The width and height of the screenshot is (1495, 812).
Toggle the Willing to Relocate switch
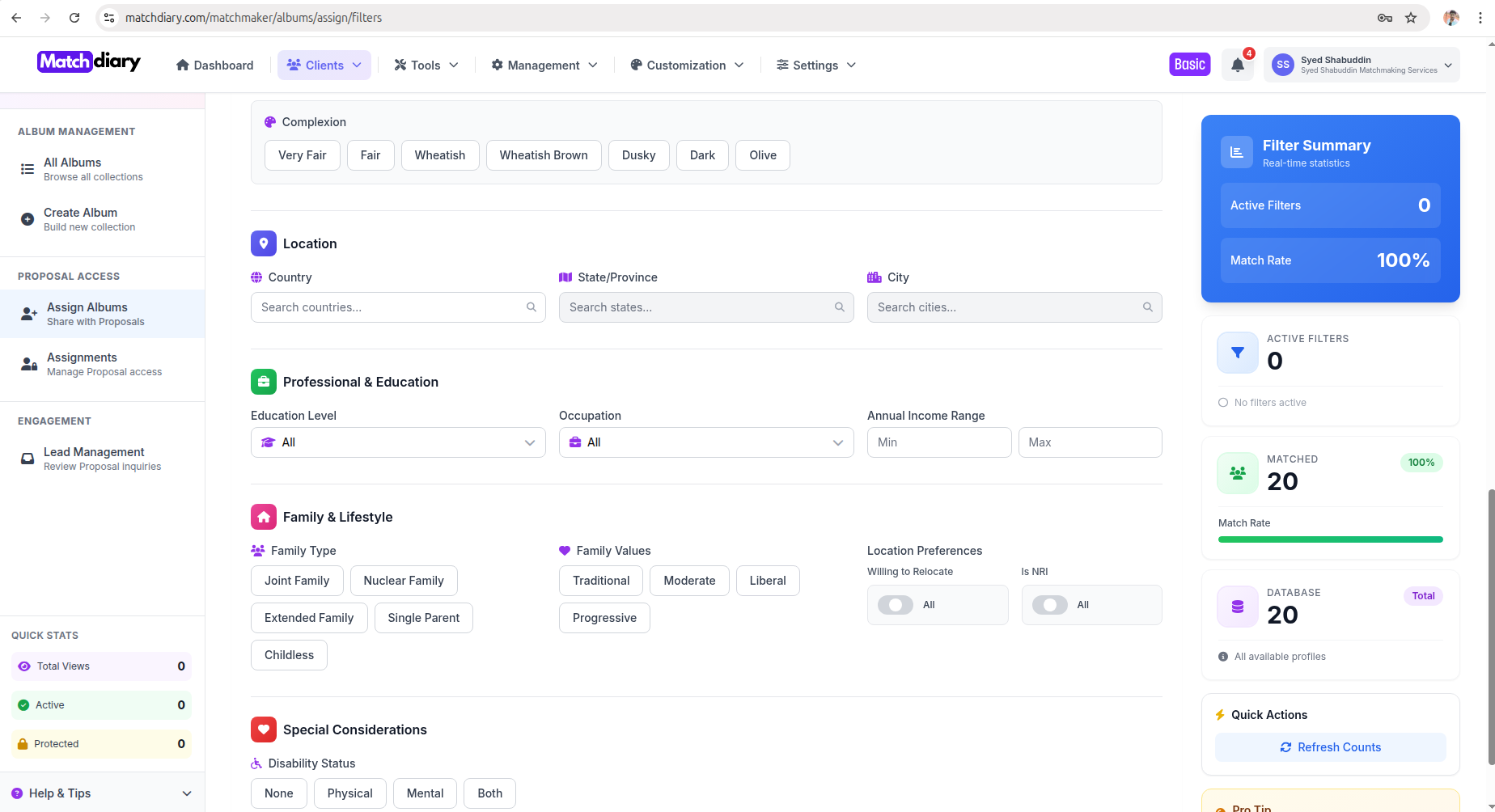(896, 605)
